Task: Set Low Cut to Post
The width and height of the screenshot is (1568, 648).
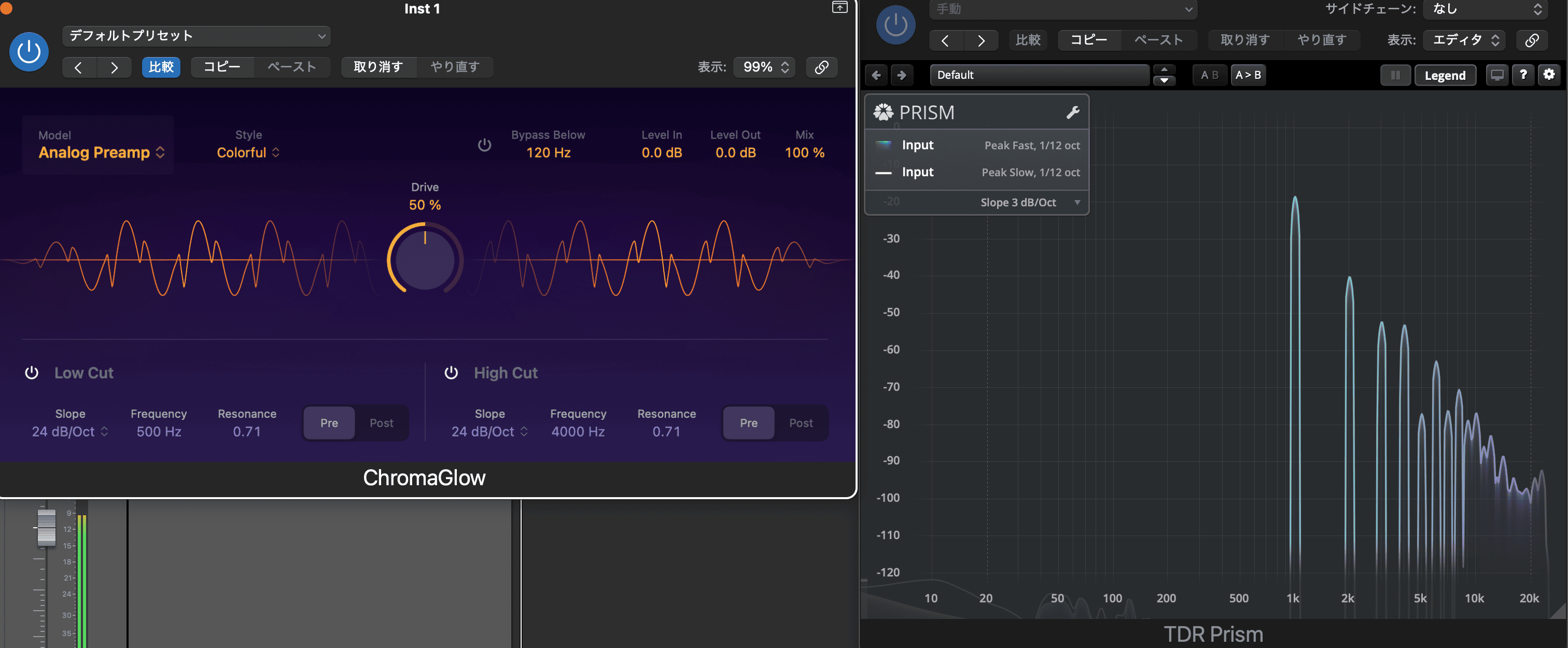Action: coord(382,423)
